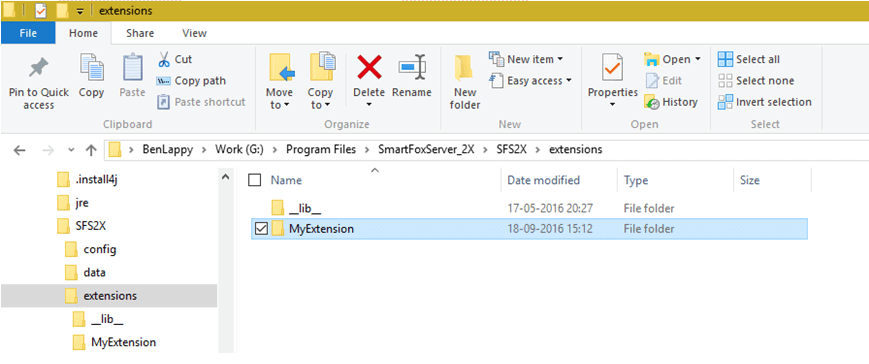Screen dimensions: 869x364
Task: Click Properties icon in quick access toolbar
Action: click(40, 11)
